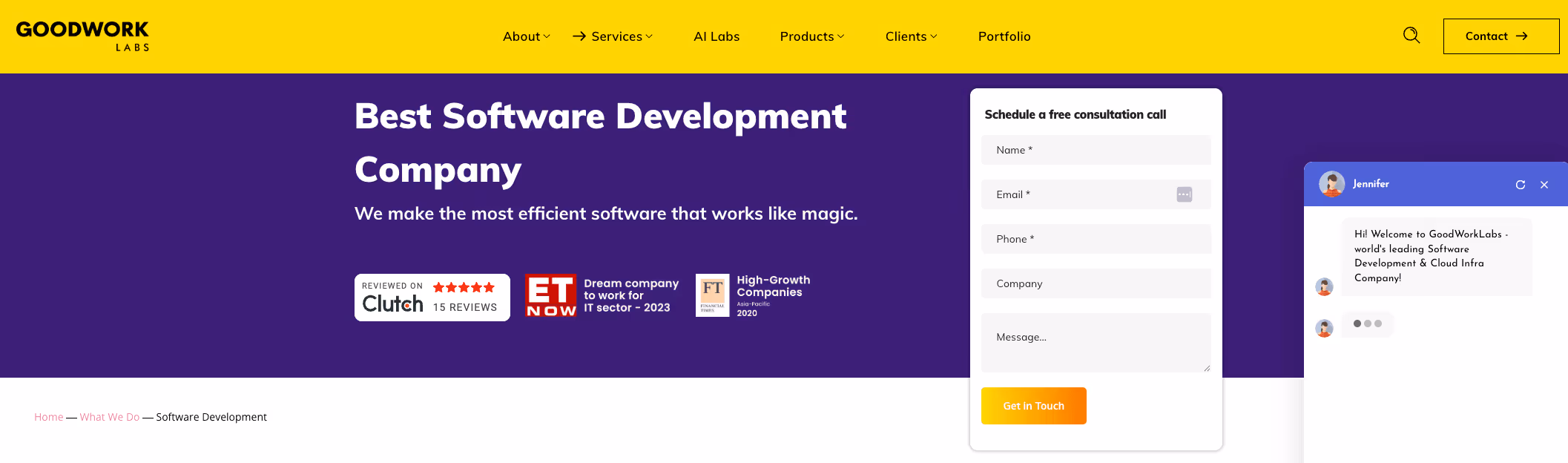Click the Contact button
The width and height of the screenshot is (1568, 463).
pyautogui.click(x=1501, y=36)
